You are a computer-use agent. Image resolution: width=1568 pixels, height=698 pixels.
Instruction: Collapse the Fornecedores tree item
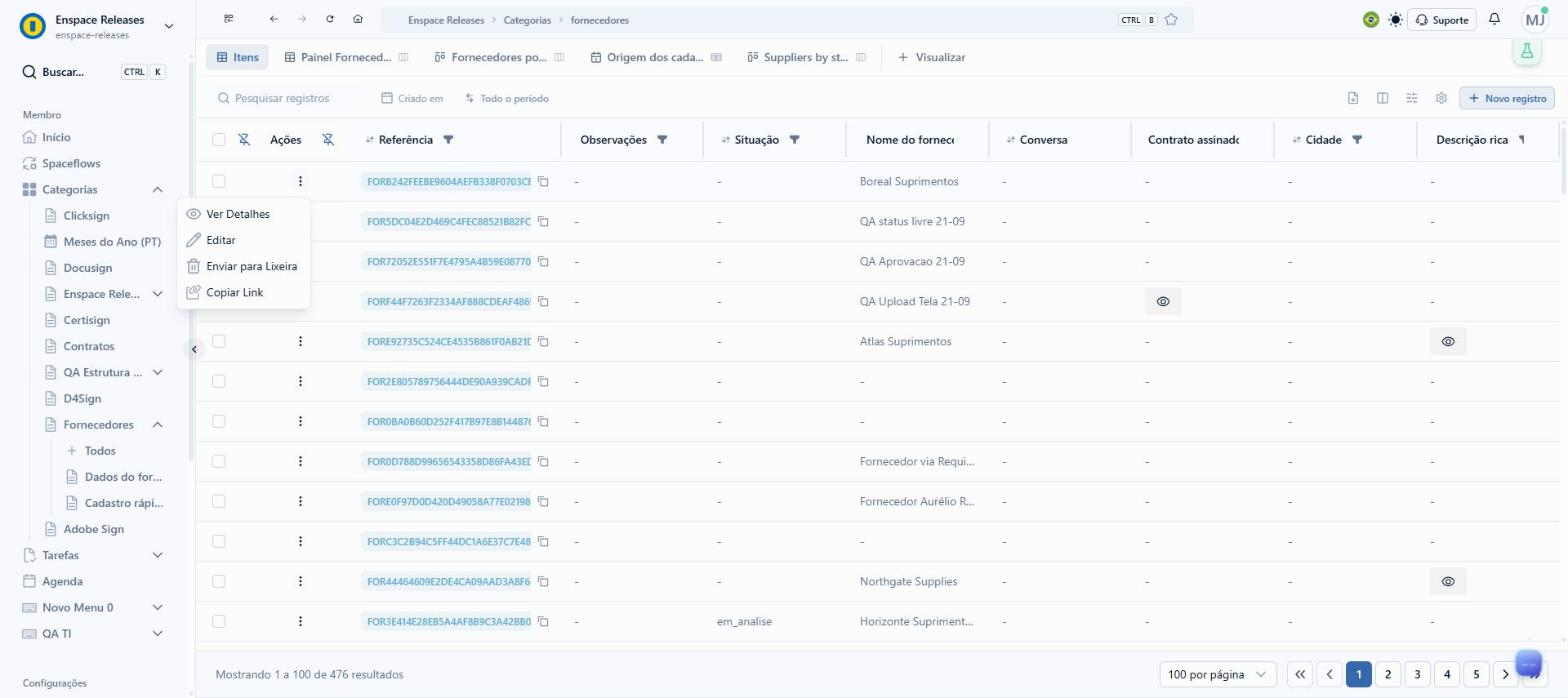click(x=157, y=425)
